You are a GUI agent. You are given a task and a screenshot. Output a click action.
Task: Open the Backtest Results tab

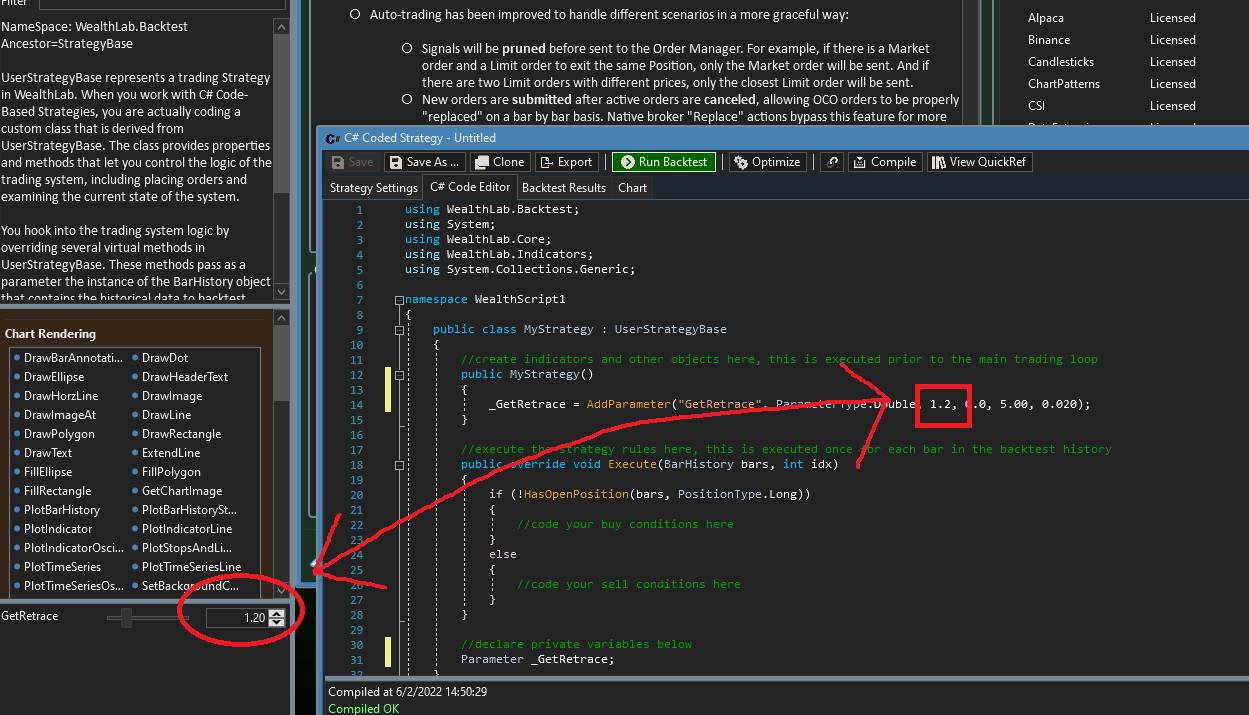tap(564, 188)
